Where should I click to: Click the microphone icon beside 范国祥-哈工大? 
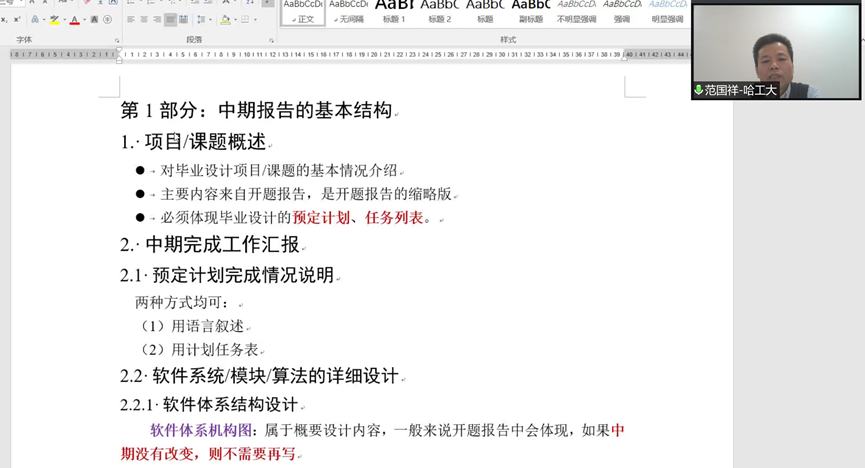click(x=698, y=90)
